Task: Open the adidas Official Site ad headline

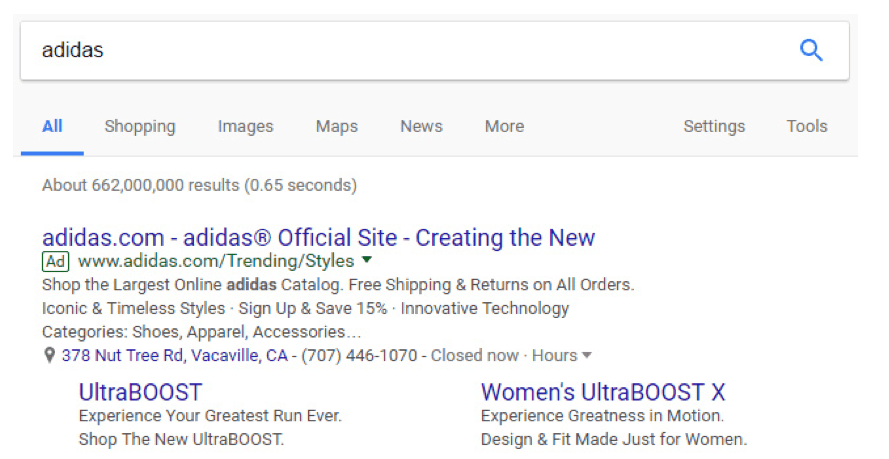Action: click(318, 238)
